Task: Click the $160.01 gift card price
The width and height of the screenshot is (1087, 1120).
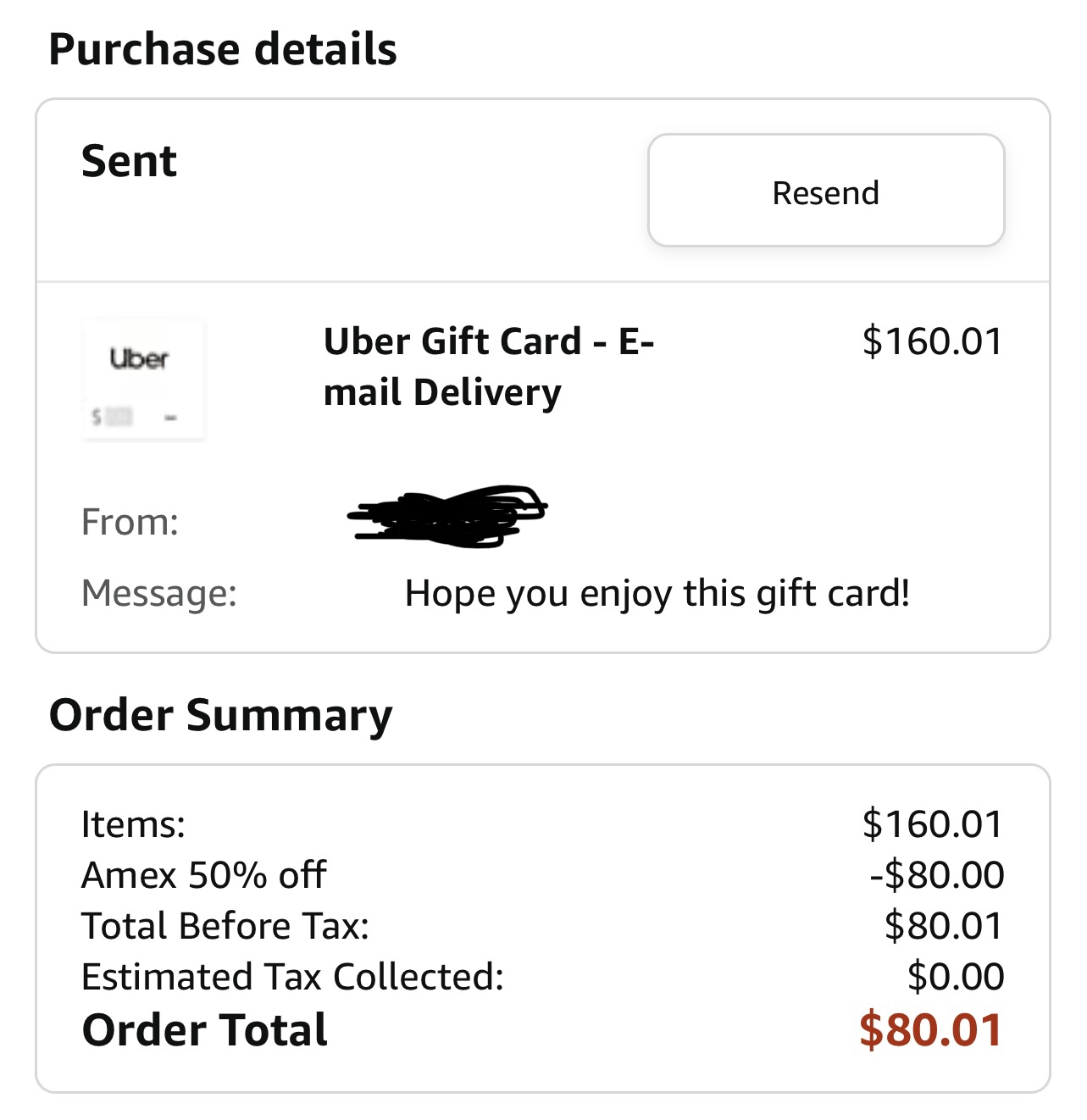Action: point(931,341)
